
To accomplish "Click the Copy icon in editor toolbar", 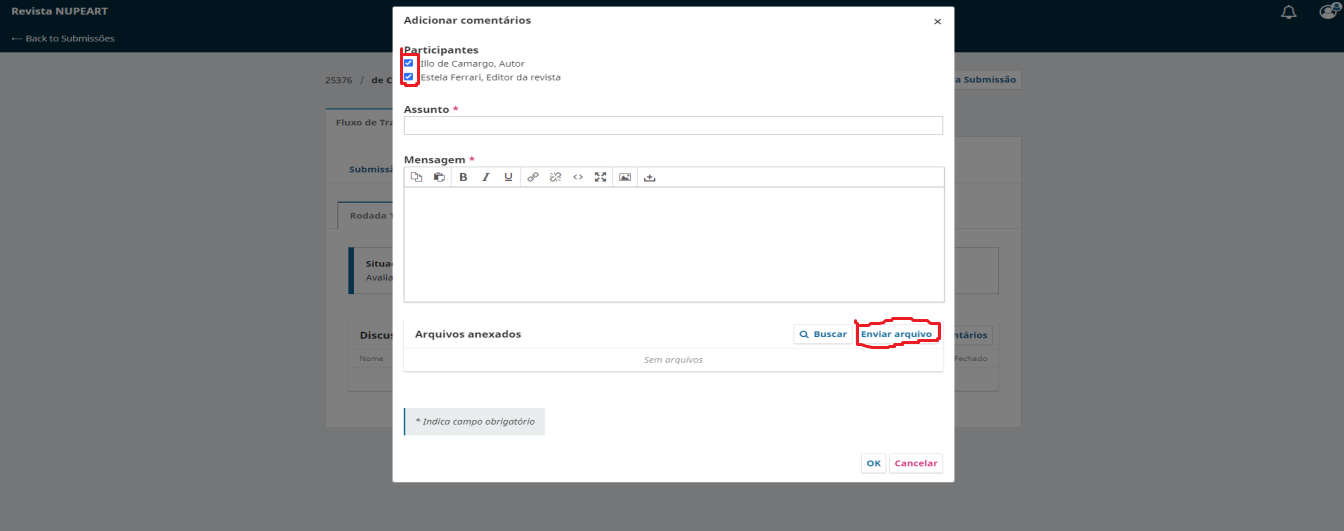I will pyautogui.click(x=417, y=177).
